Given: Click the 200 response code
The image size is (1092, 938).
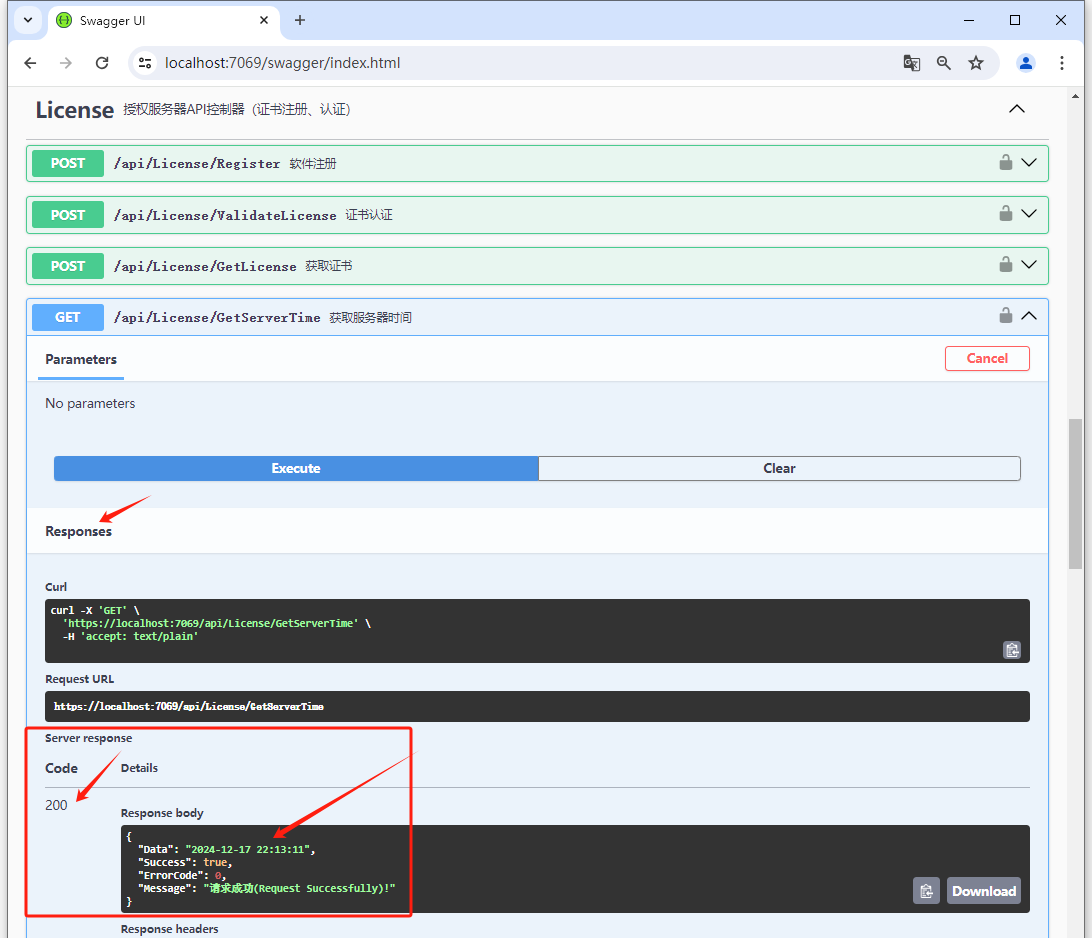Looking at the screenshot, I should tap(56, 805).
